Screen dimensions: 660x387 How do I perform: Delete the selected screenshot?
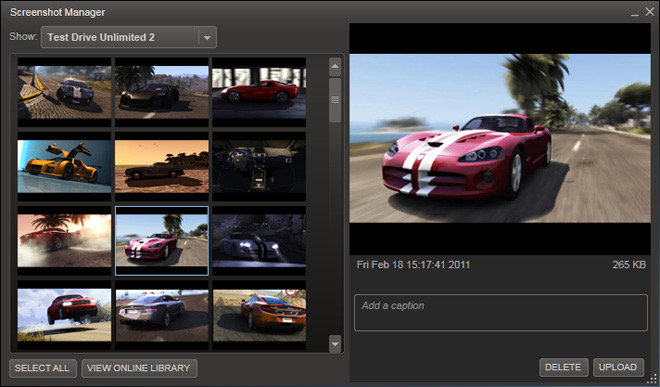point(563,367)
